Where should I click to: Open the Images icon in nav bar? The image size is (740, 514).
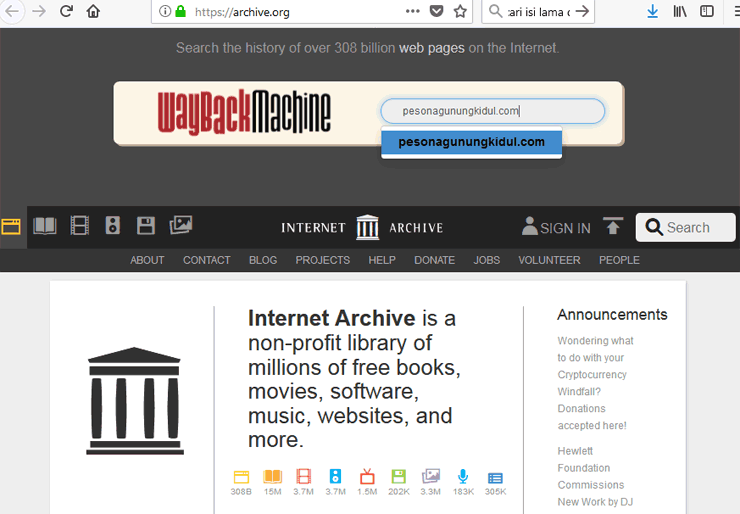[181, 225]
